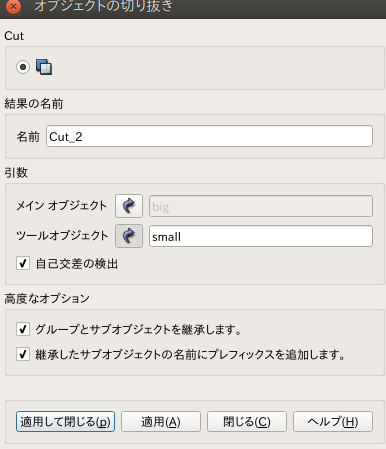Click 適用して閉じる button
Image resolution: width=386 pixels, height=449 pixels.
point(65,422)
